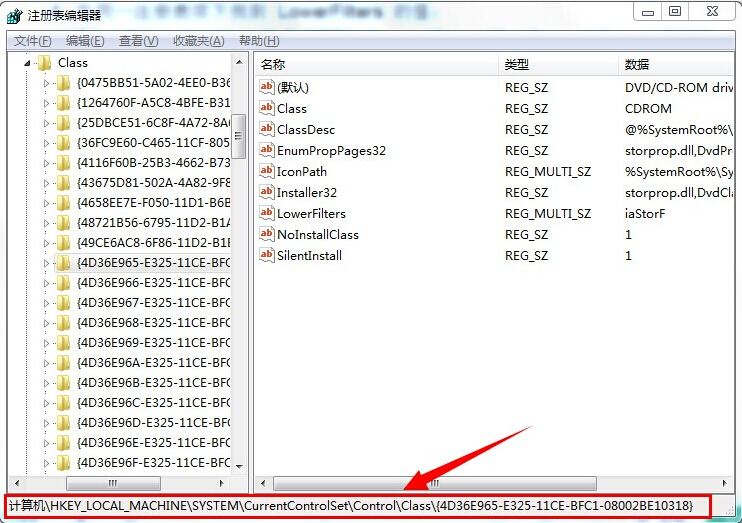Screen dimensions: 742x523
Task: Open the 文件(F) menu
Action: [32, 41]
